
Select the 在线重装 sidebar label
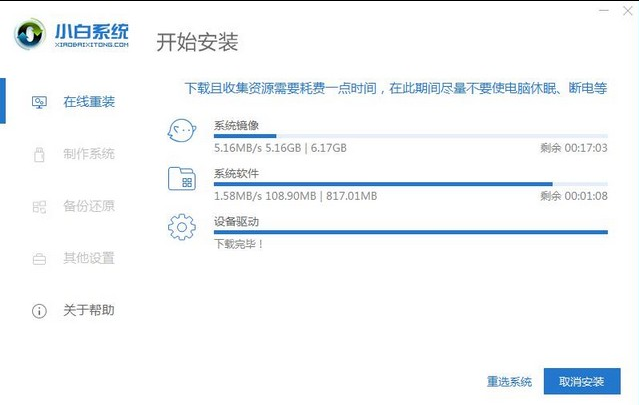point(89,102)
